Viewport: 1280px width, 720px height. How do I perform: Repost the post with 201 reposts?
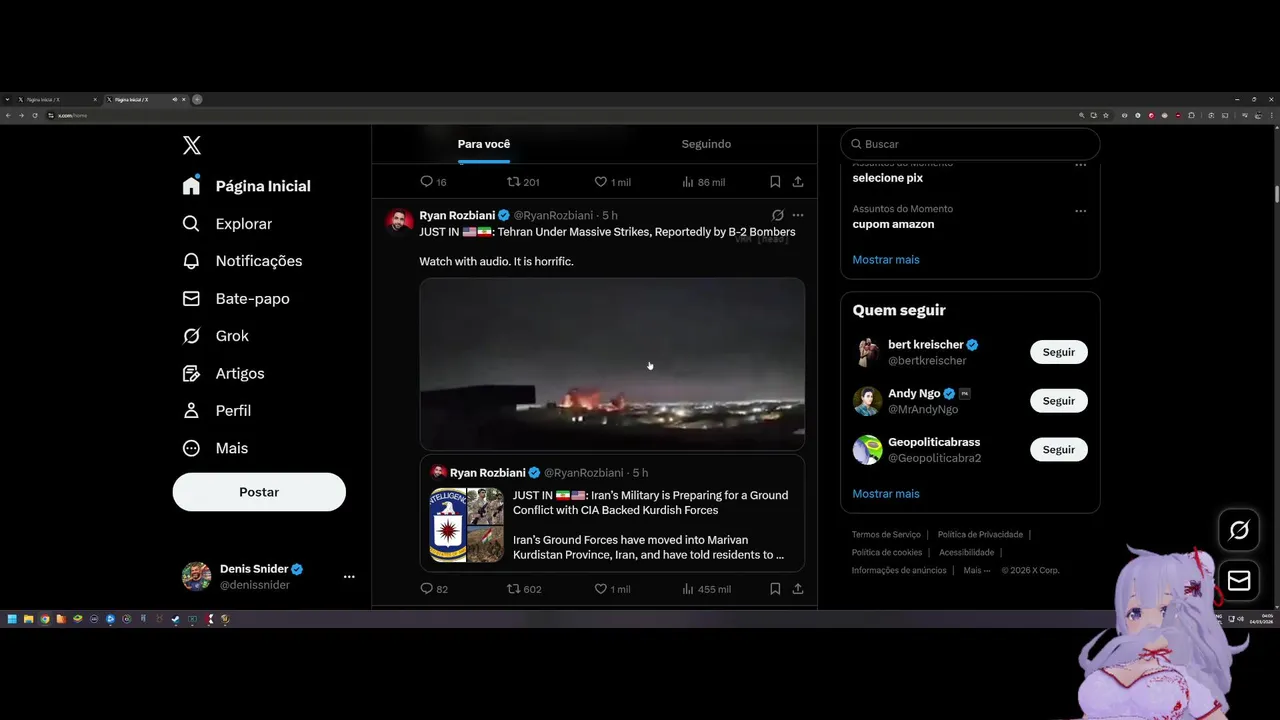pos(523,182)
